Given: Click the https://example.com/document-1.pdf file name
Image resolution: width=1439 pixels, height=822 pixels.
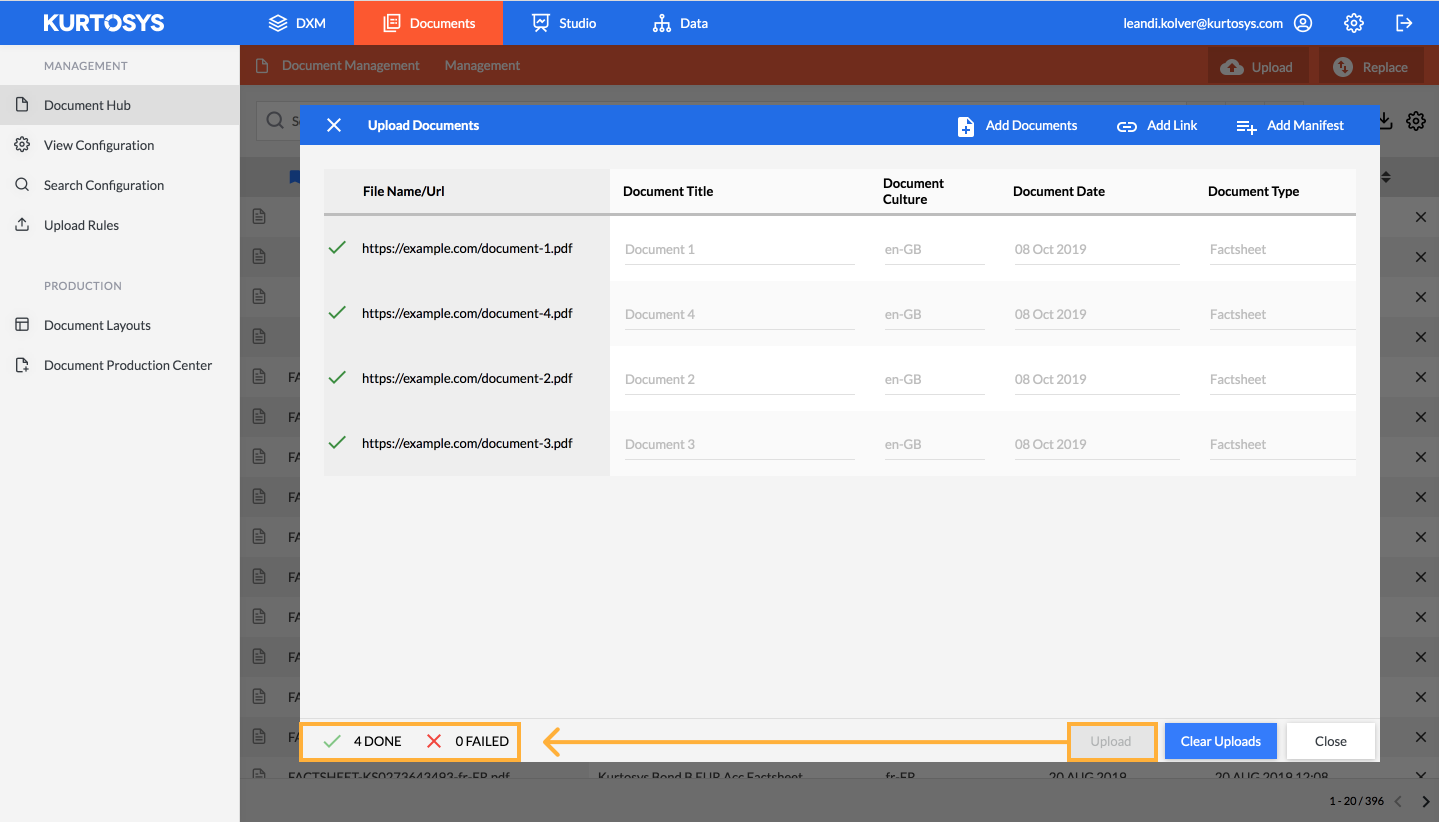Looking at the screenshot, I should pos(467,248).
